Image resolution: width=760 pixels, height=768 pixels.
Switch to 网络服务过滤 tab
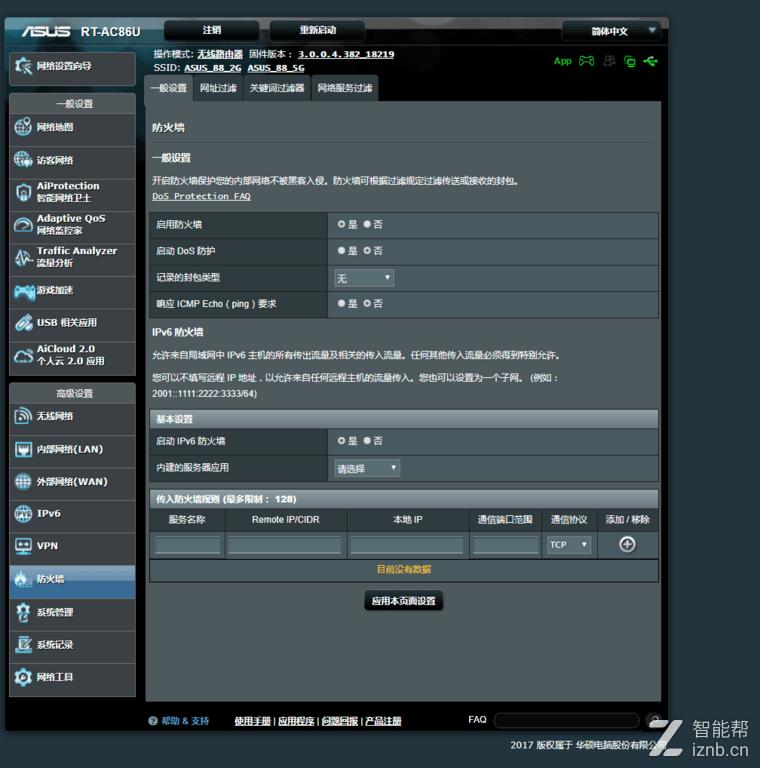(x=345, y=89)
